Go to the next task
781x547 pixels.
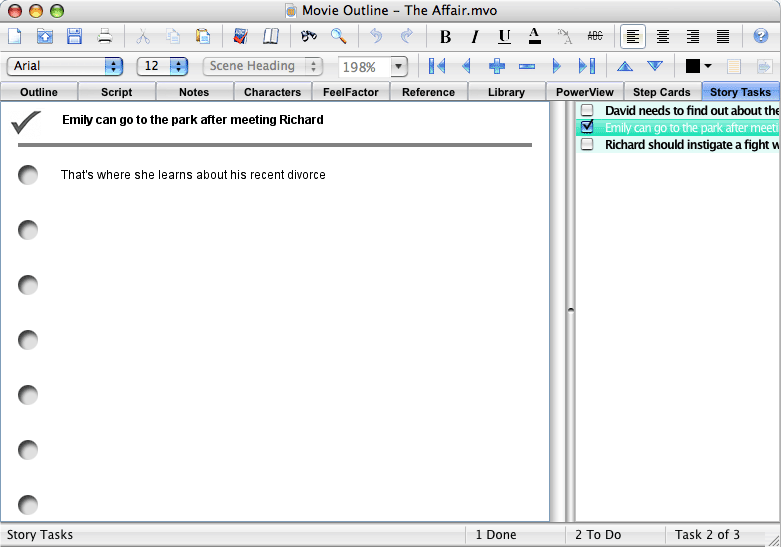pos(556,66)
